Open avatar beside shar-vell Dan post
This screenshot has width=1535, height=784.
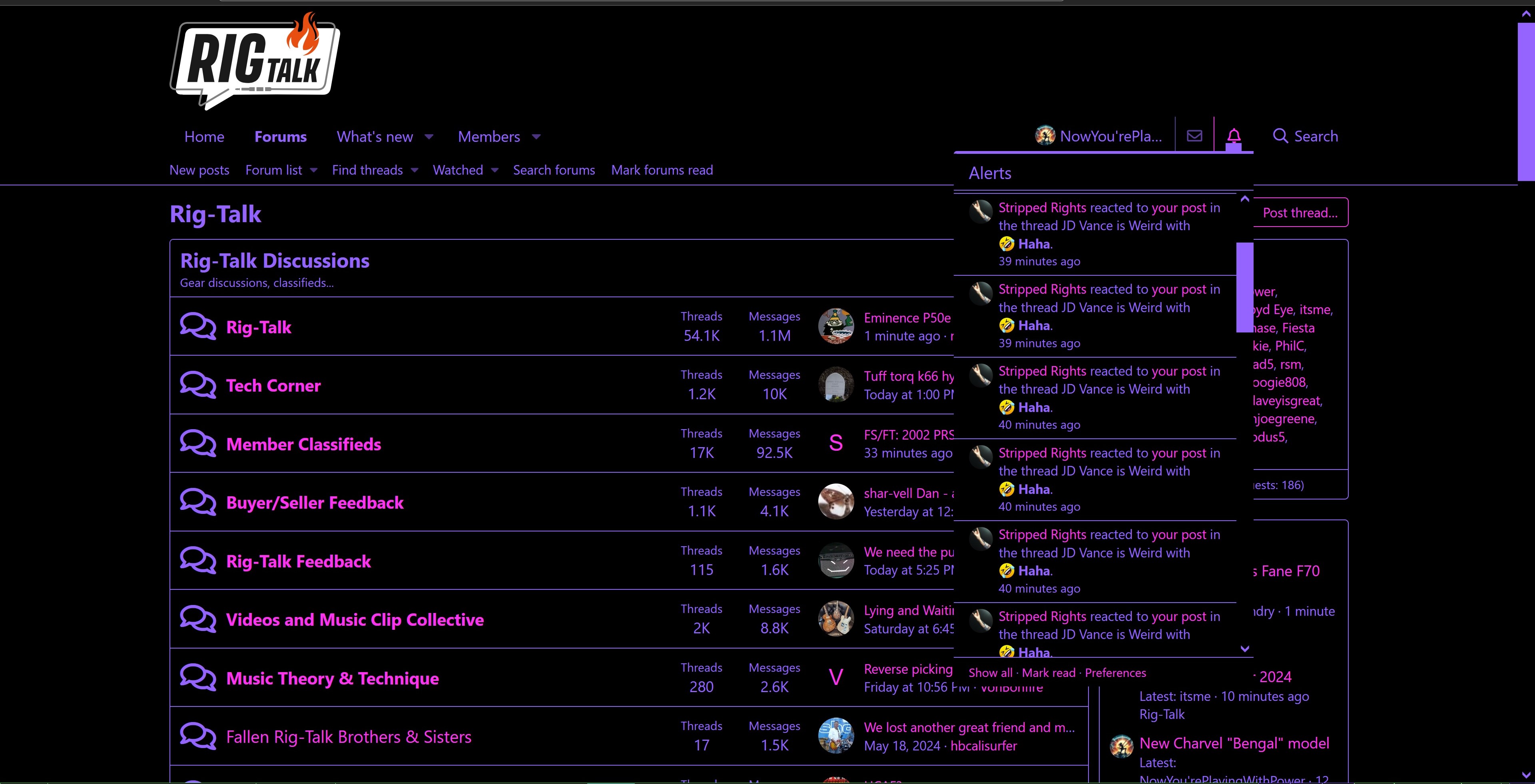click(x=836, y=501)
